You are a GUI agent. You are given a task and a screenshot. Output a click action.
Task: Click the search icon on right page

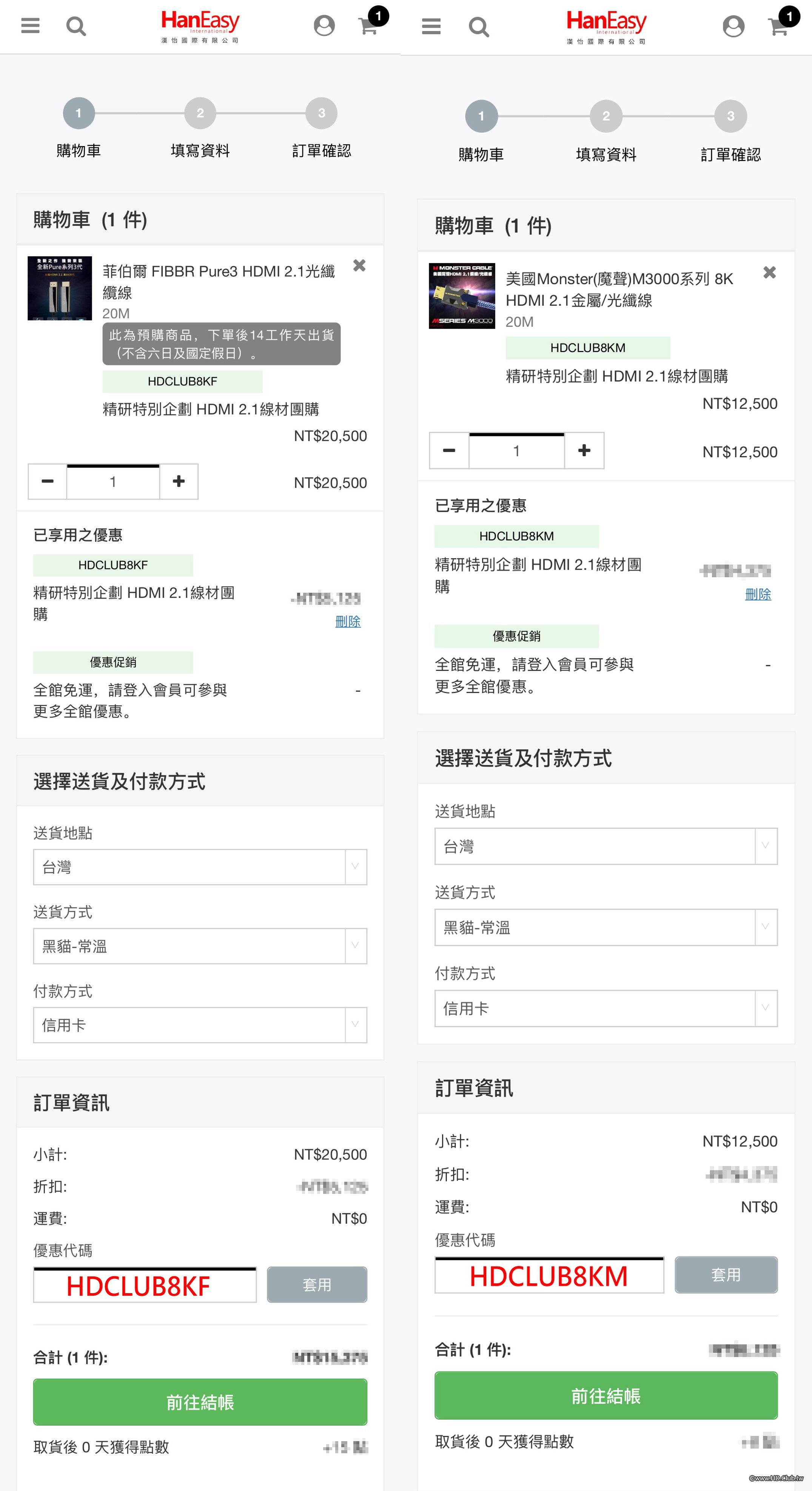[479, 27]
